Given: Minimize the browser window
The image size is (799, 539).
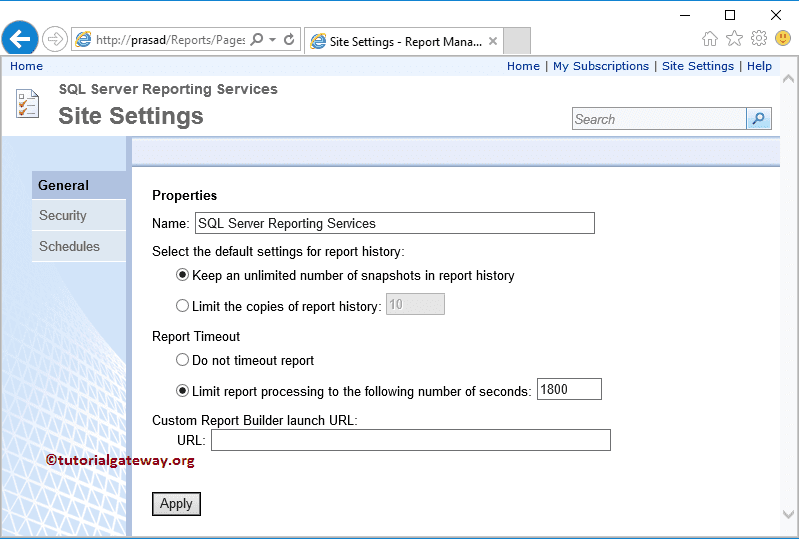Looking at the screenshot, I should click(685, 15).
